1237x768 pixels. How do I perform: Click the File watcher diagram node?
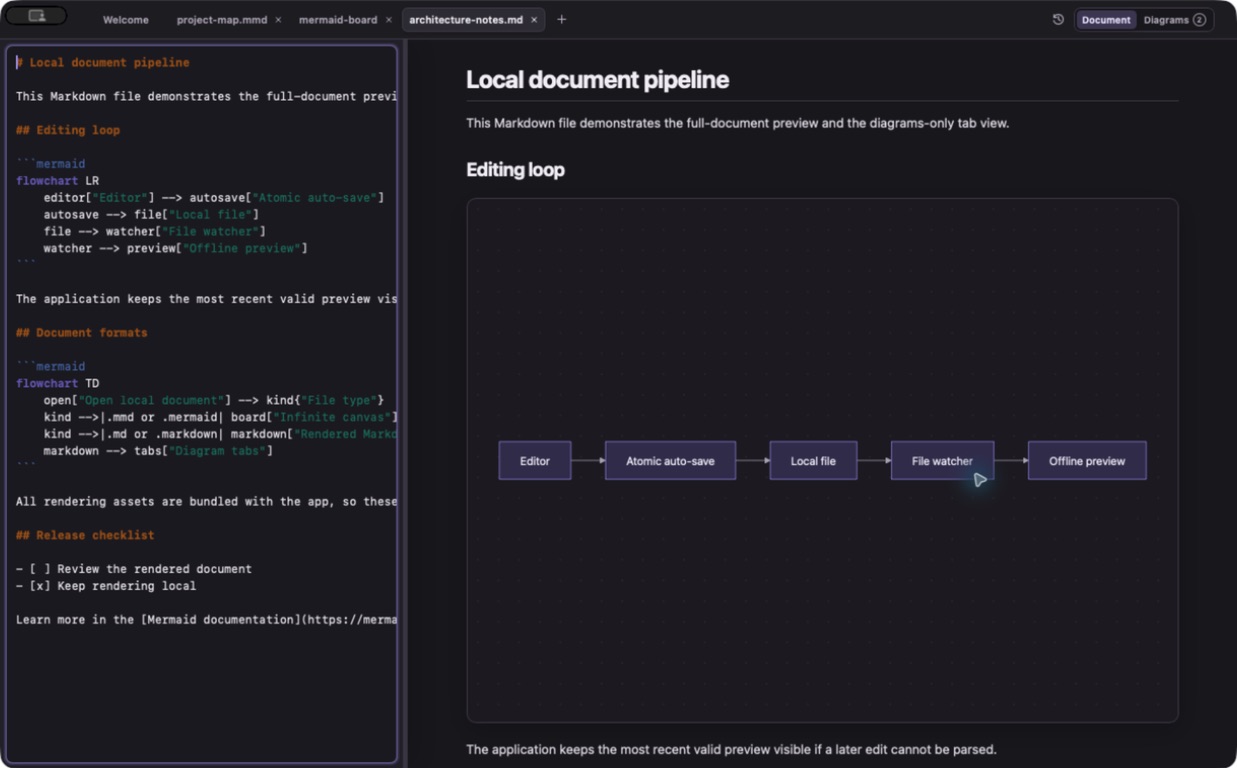pos(942,461)
